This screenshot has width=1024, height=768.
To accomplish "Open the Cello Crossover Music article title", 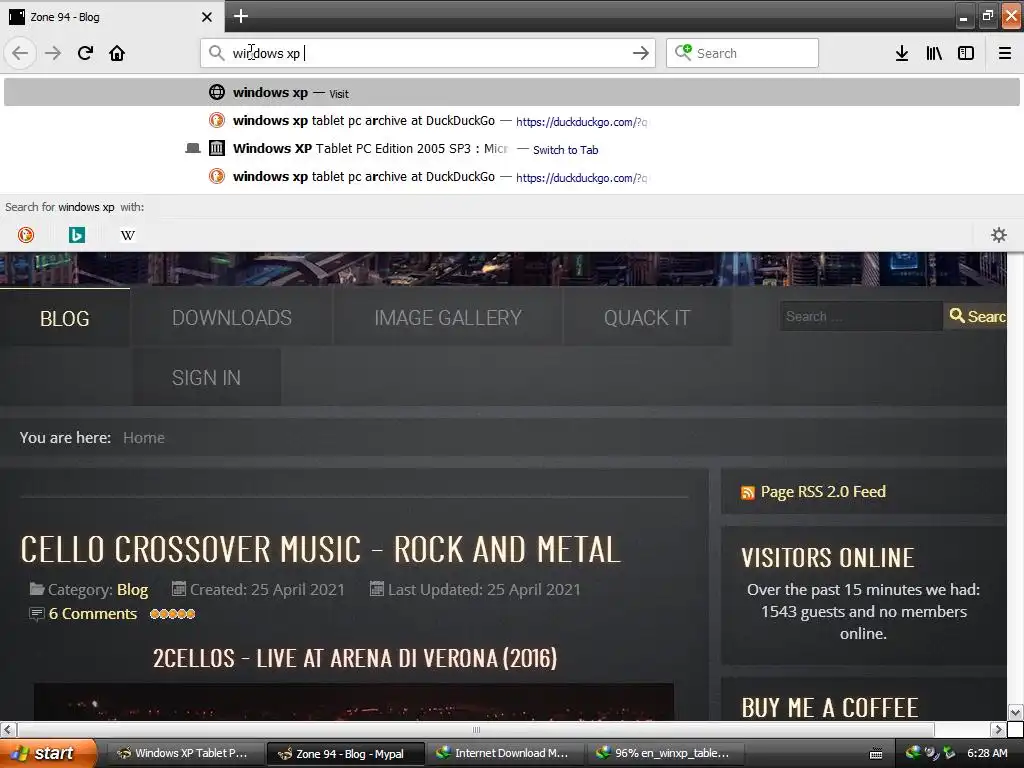I will click(x=321, y=549).
